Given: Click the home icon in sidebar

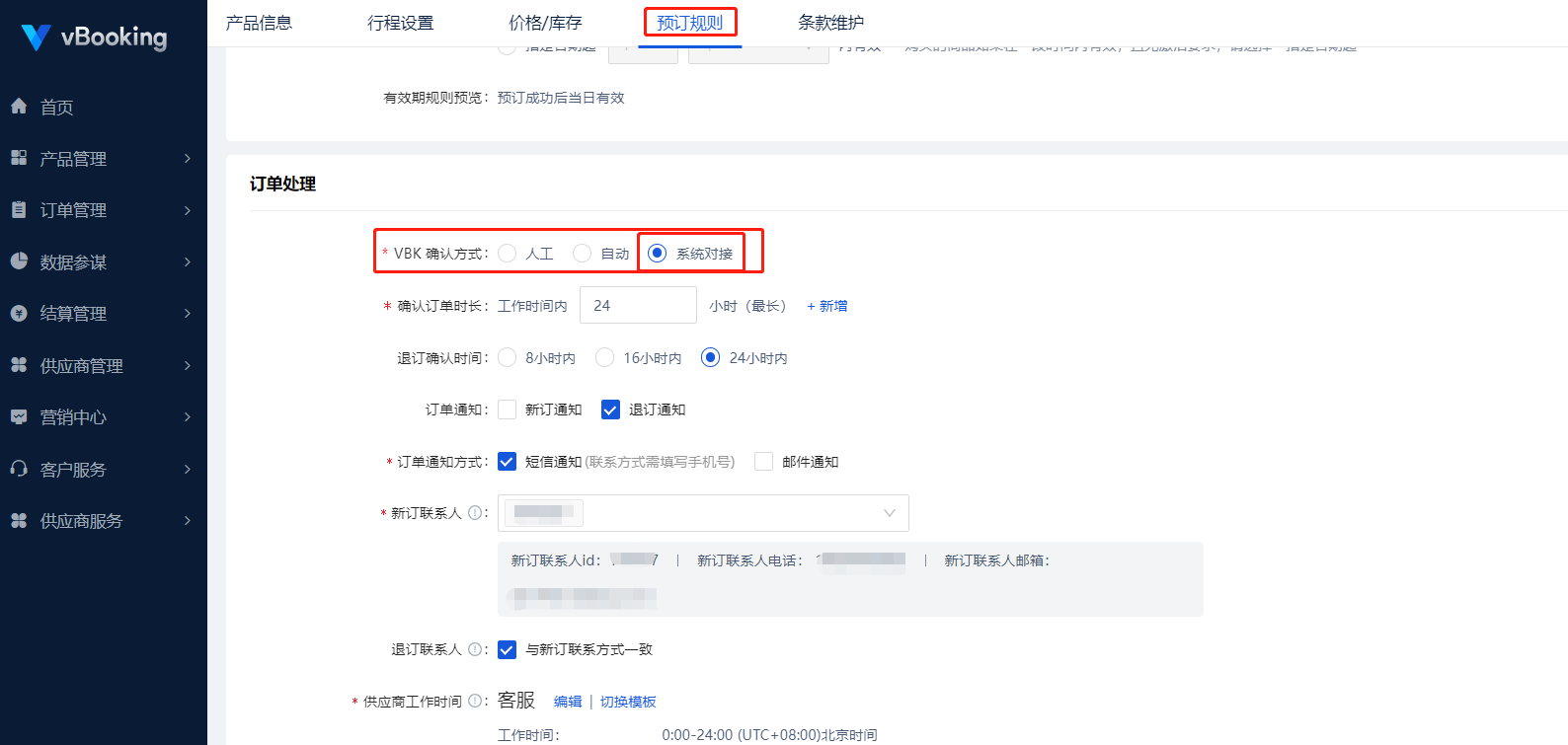Looking at the screenshot, I should tap(19, 107).
